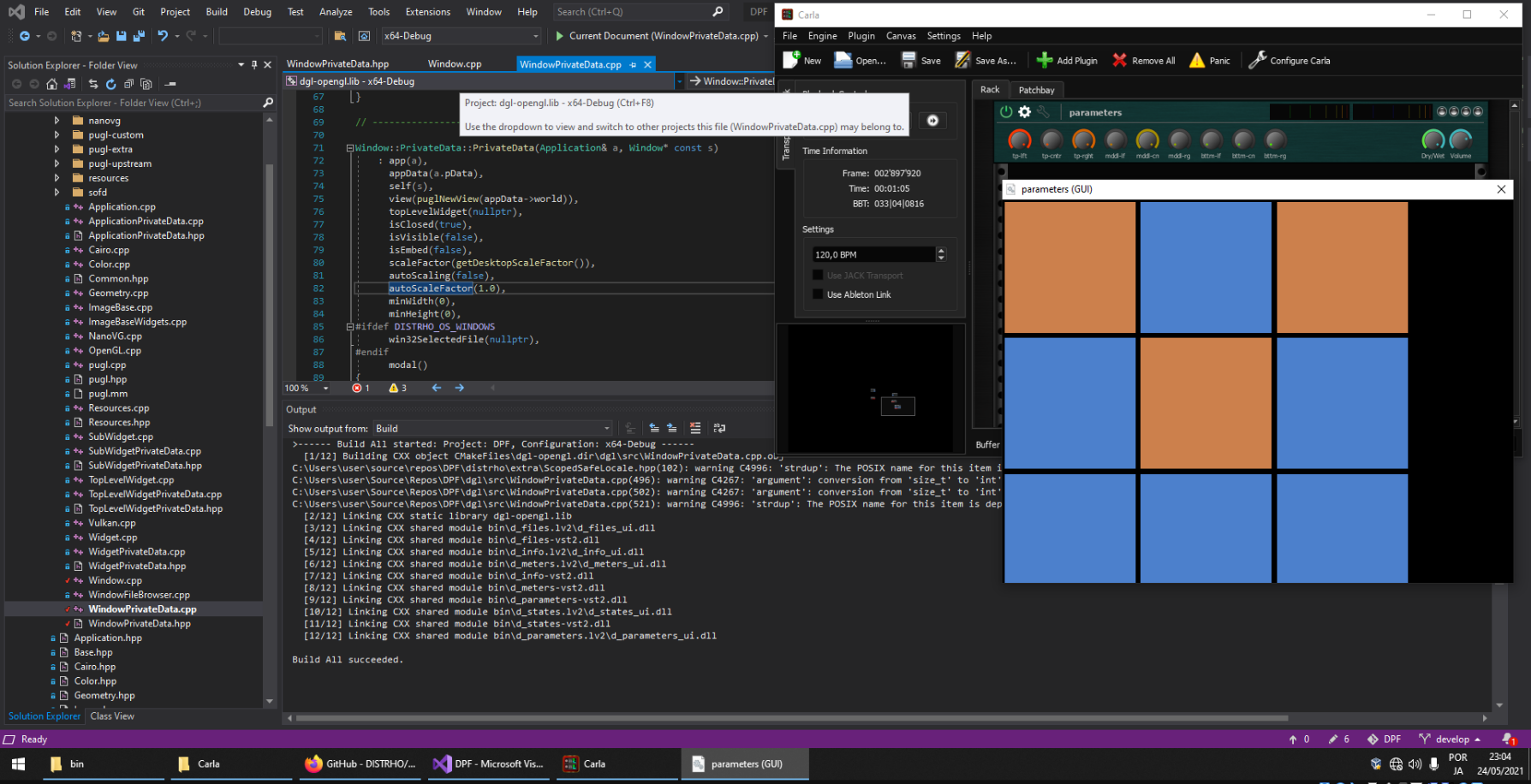Click Sync with Active Document icon

93,84
